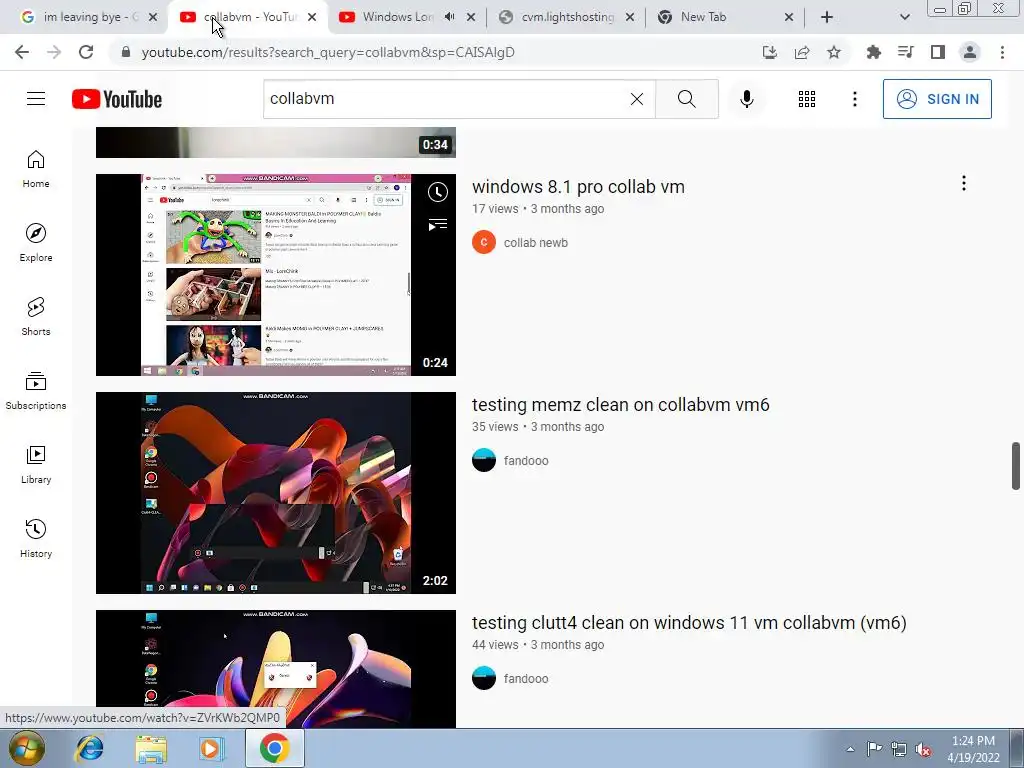Mute the Windows Lon tab audio icon
The width and height of the screenshot is (1024, 768).
[449, 17]
